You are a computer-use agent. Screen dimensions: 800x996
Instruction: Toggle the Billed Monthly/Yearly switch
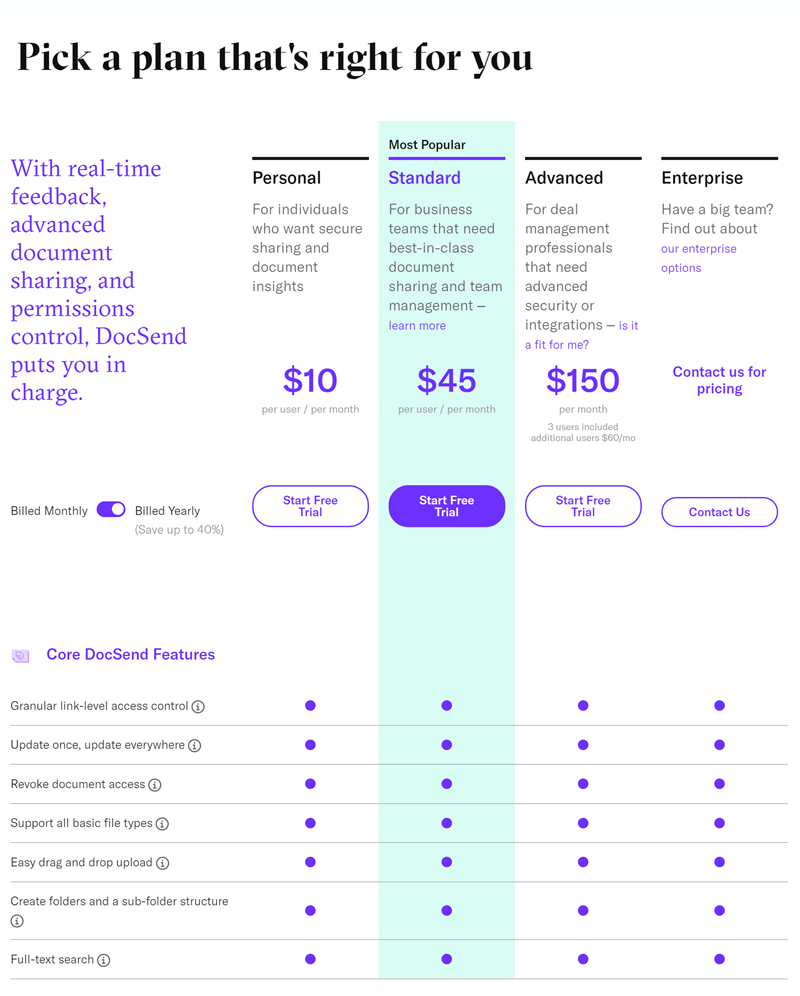111,509
